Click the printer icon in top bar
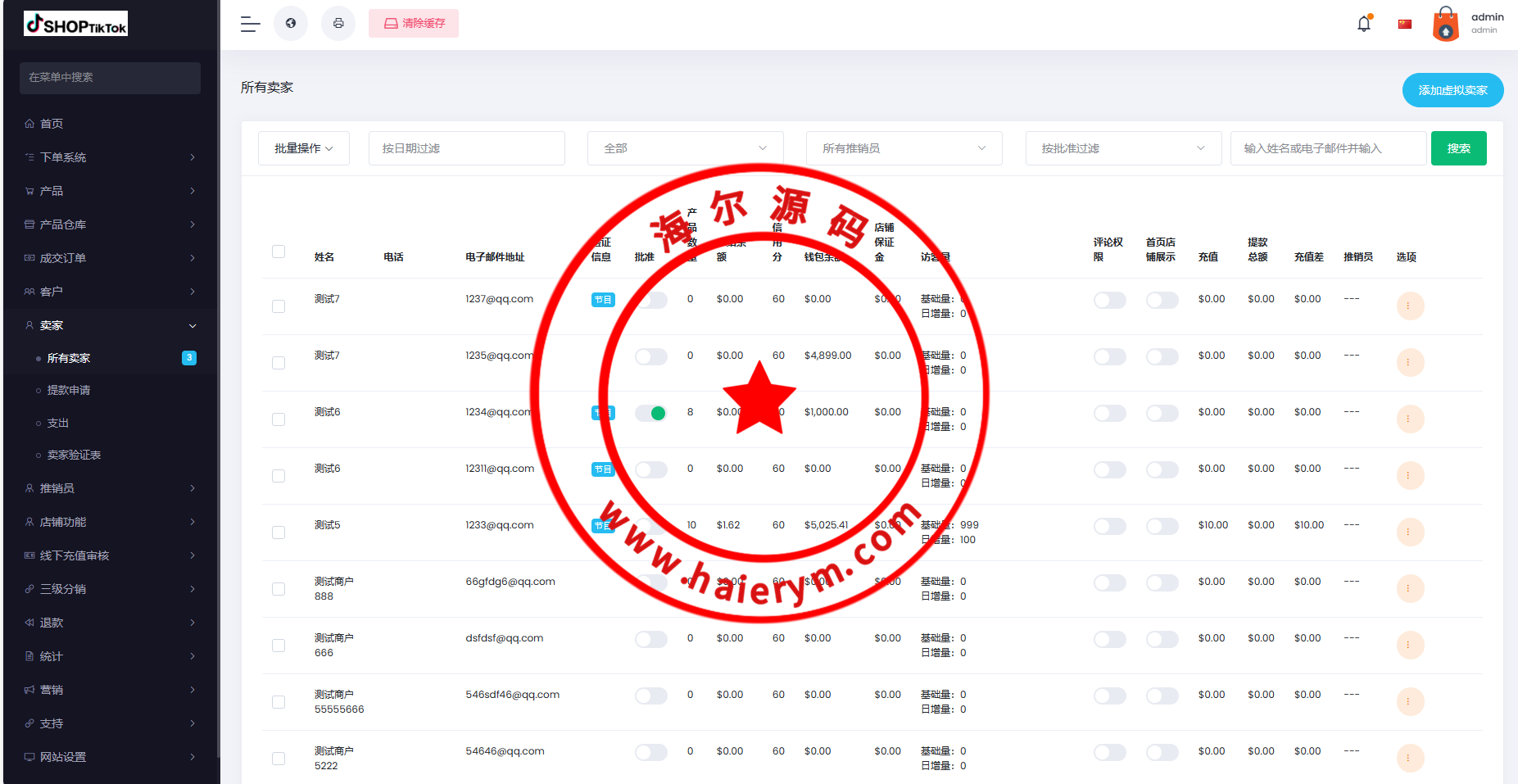The image size is (1518, 784). coord(338,24)
